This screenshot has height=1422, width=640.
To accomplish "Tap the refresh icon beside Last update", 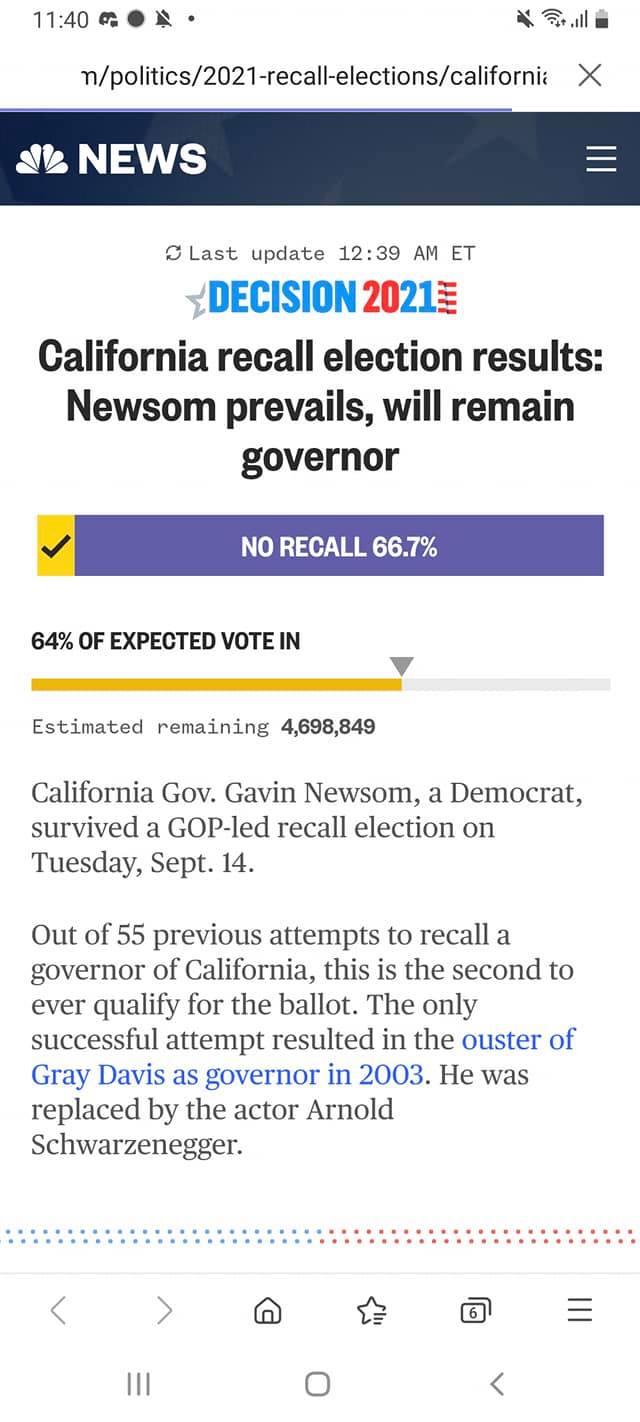I will pos(173,253).
